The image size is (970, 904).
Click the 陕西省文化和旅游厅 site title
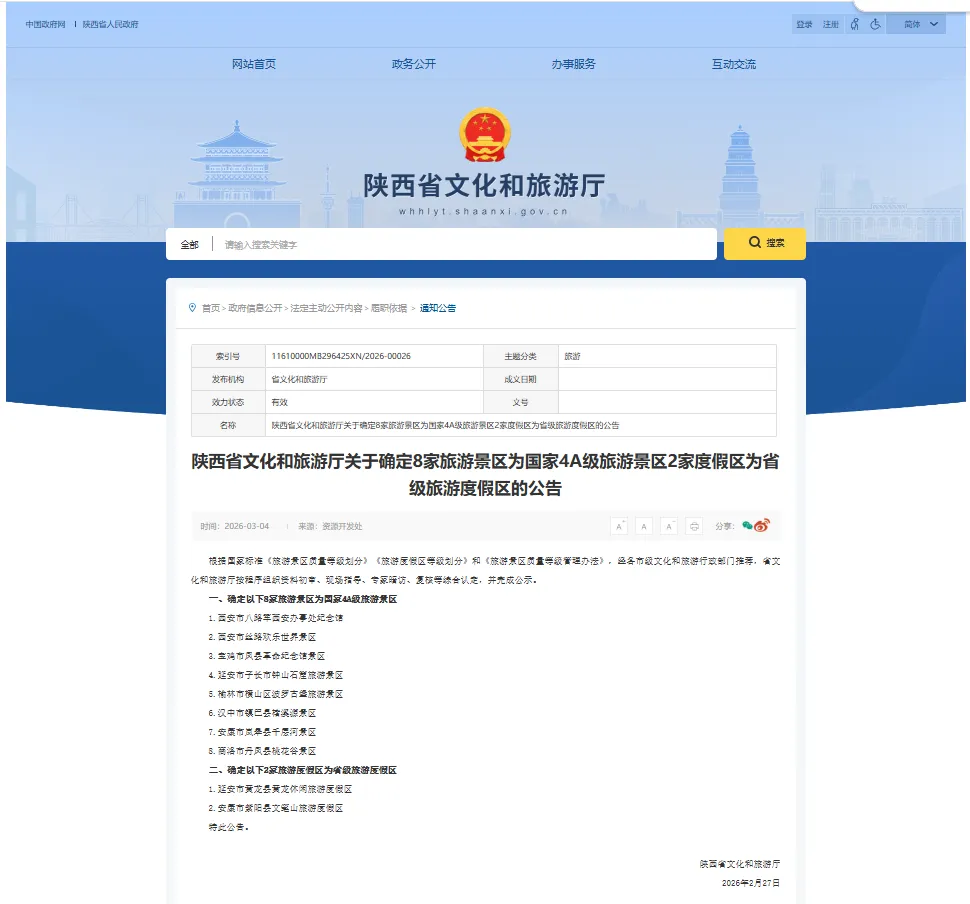pos(484,185)
